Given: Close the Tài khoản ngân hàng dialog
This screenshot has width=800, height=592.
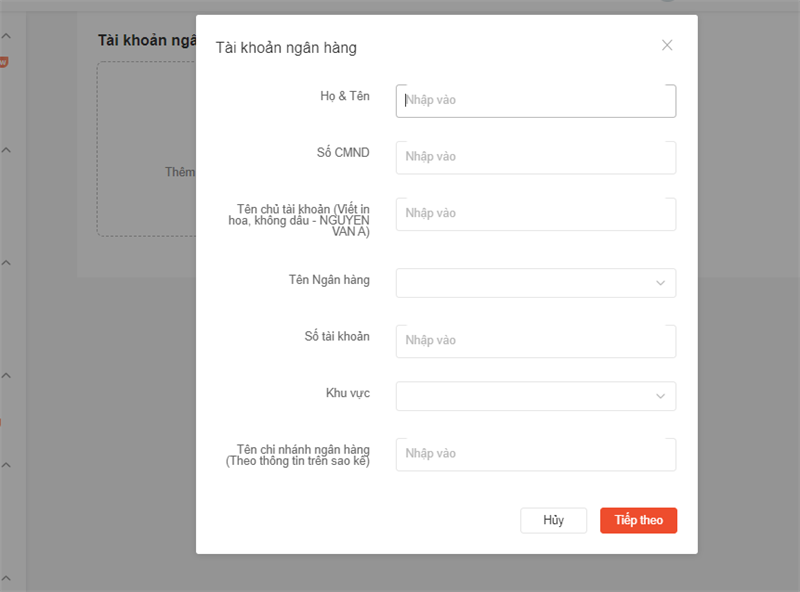Looking at the screenshot, I should pyautogui.click(x=667, y=45).
